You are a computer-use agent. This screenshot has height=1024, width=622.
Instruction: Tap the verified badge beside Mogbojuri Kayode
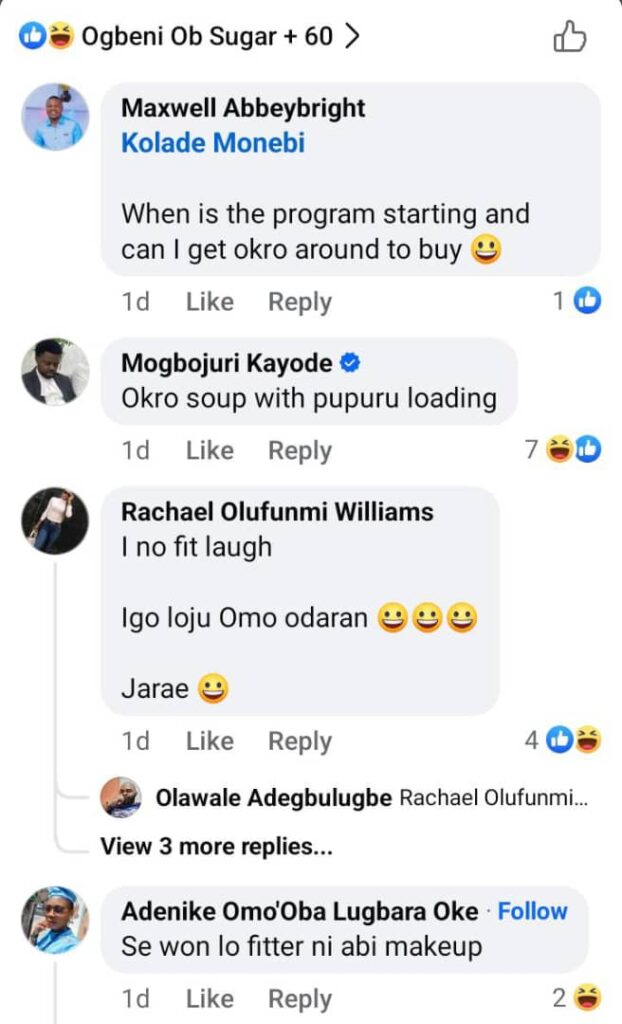pyautogui.click(x=350, y=363)
